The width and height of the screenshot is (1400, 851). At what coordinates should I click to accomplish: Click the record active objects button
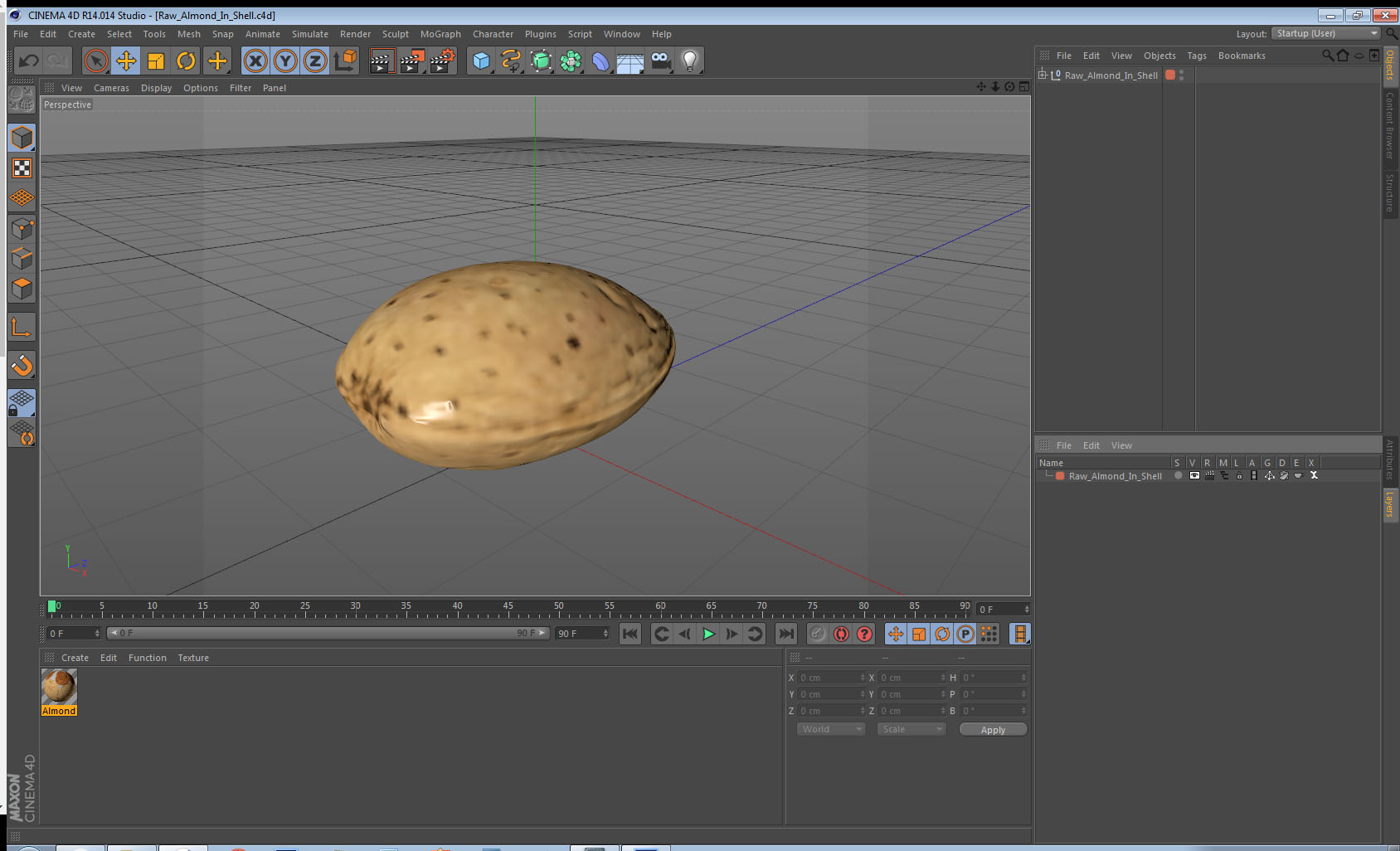click(818, 634)
